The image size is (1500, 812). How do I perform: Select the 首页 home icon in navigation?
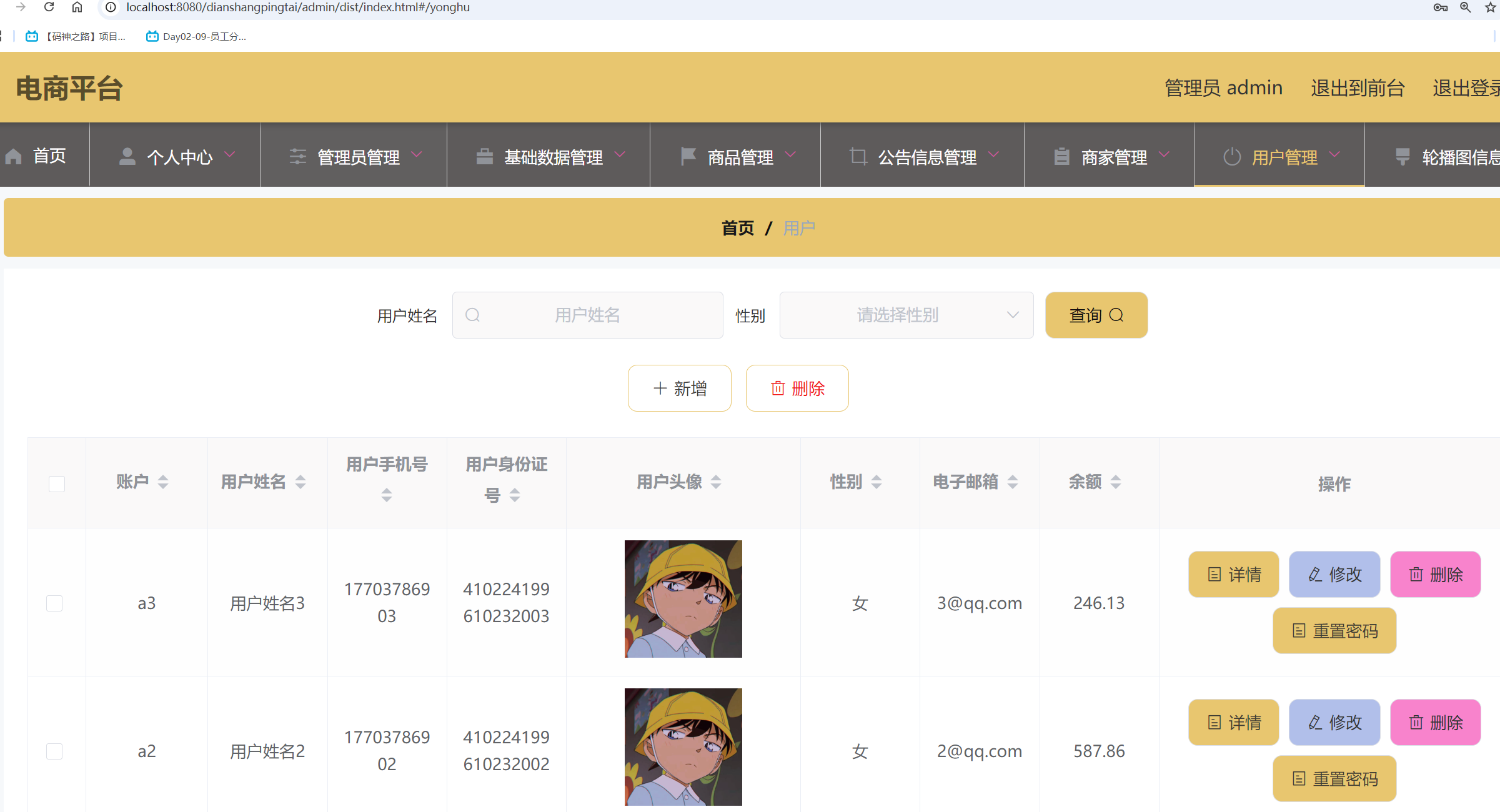tap(14, 156)
